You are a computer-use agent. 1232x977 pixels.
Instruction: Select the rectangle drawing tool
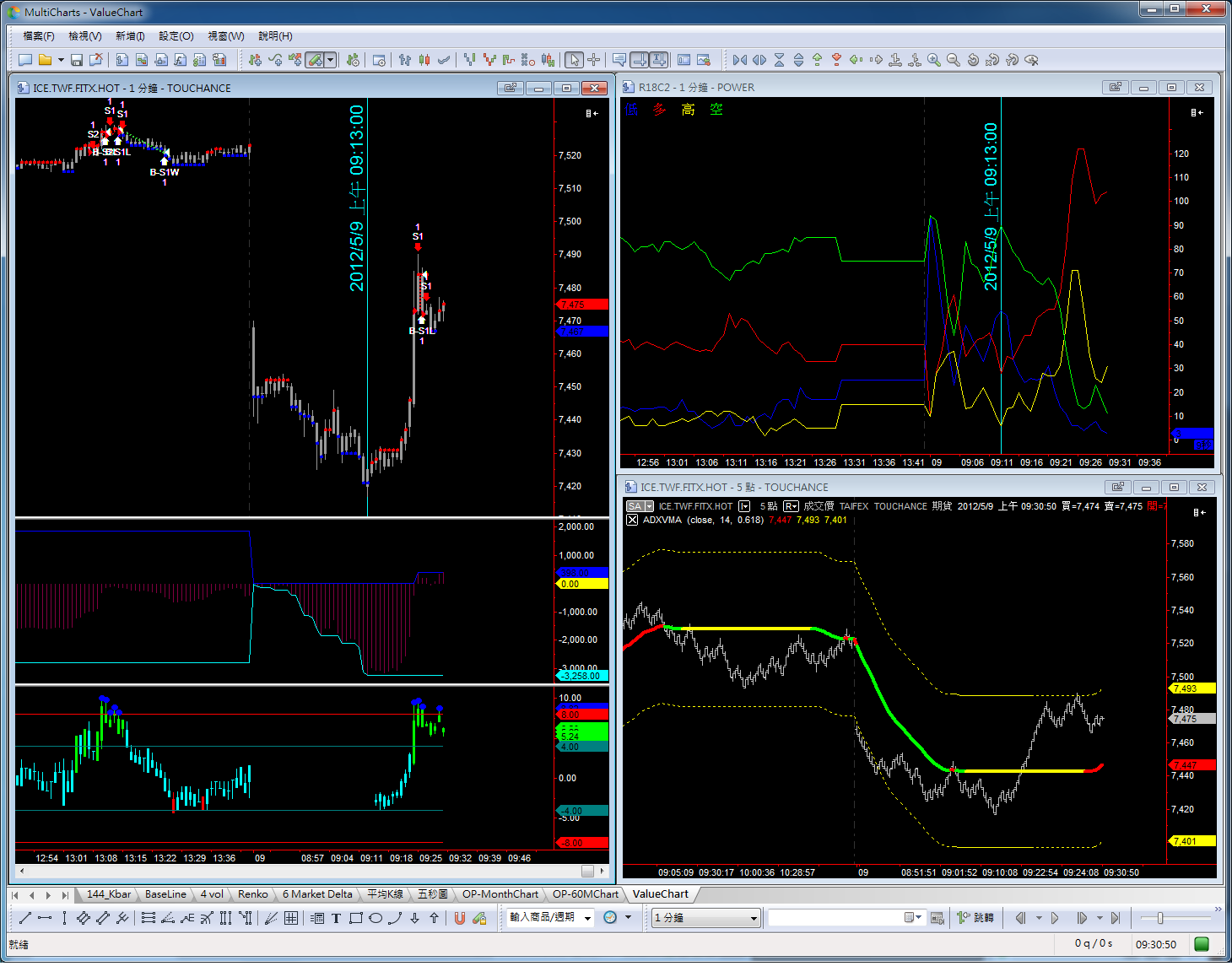[355, 918]
